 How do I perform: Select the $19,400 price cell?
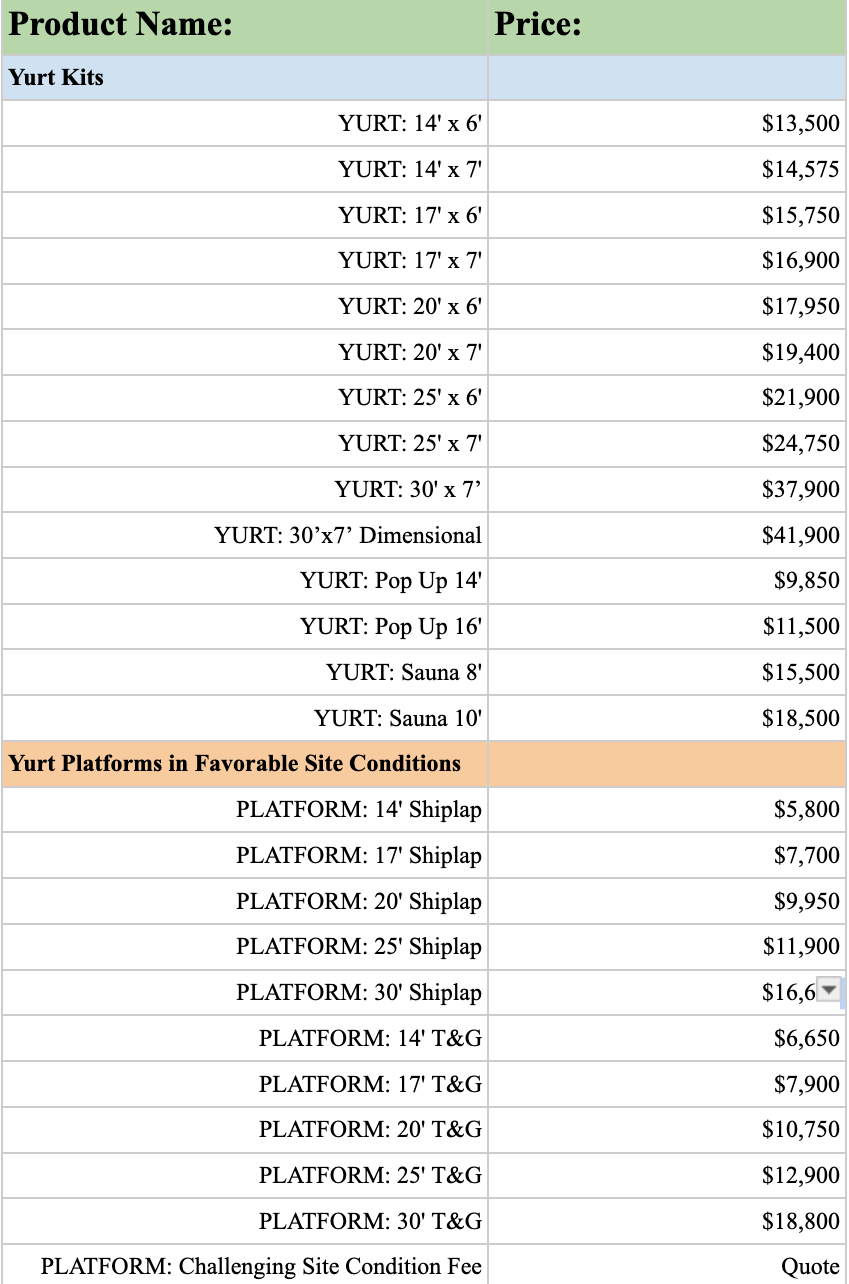coord(667,352)
